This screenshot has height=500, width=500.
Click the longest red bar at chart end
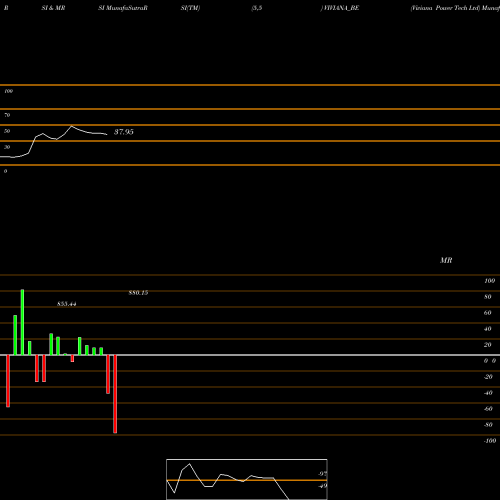pyautogui.click(x=115, y=394)
